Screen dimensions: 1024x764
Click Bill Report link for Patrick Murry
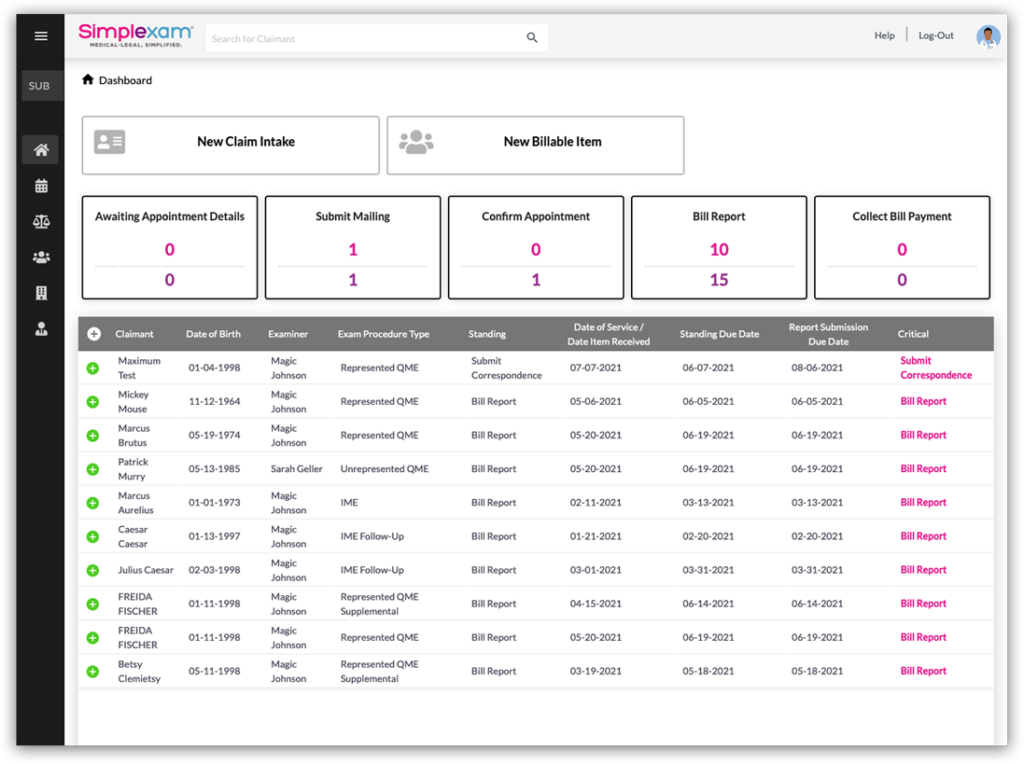[923, 469]
